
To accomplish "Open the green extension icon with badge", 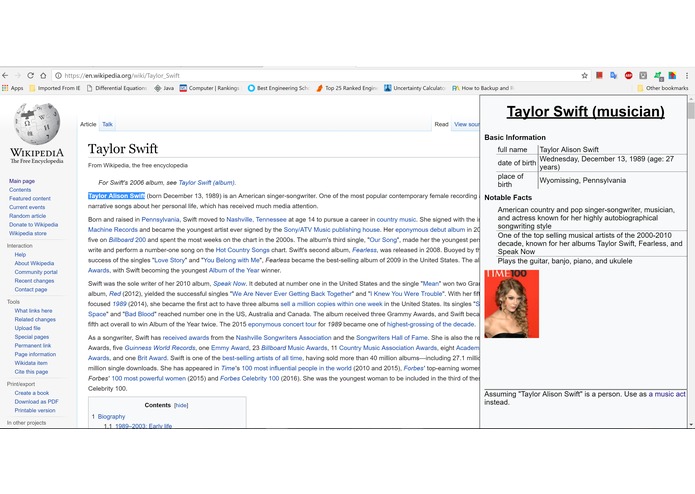I will [x=658, y=76].
